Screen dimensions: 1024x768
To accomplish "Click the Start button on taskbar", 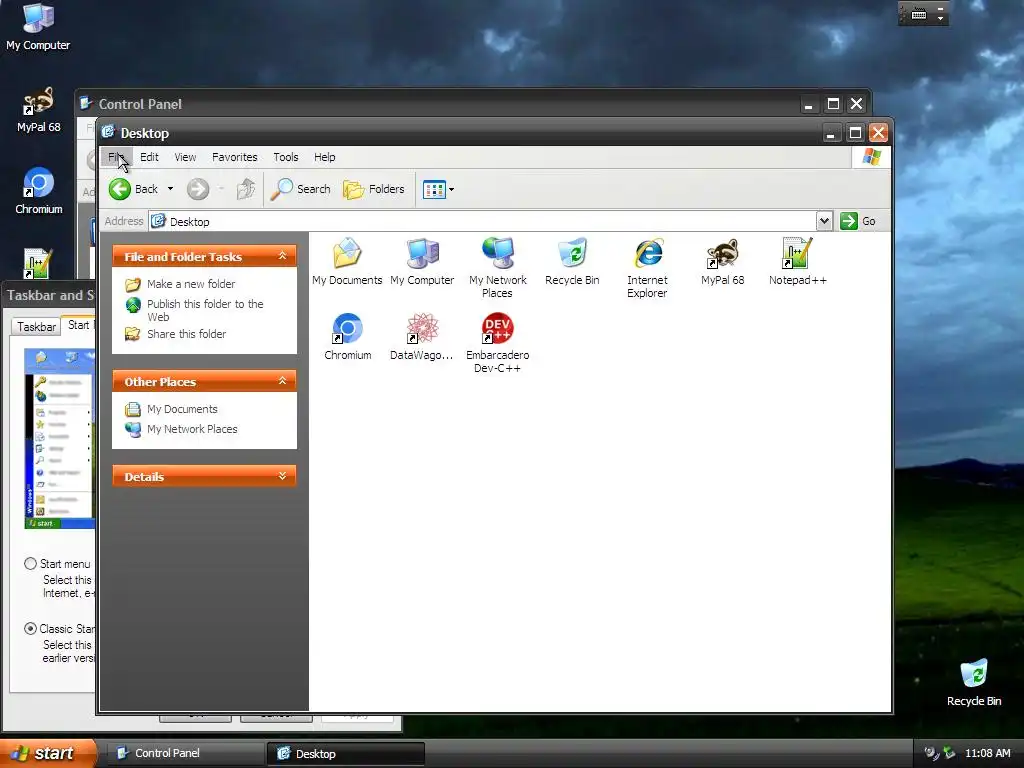I will pyautogui.click(x=48, y=753).
